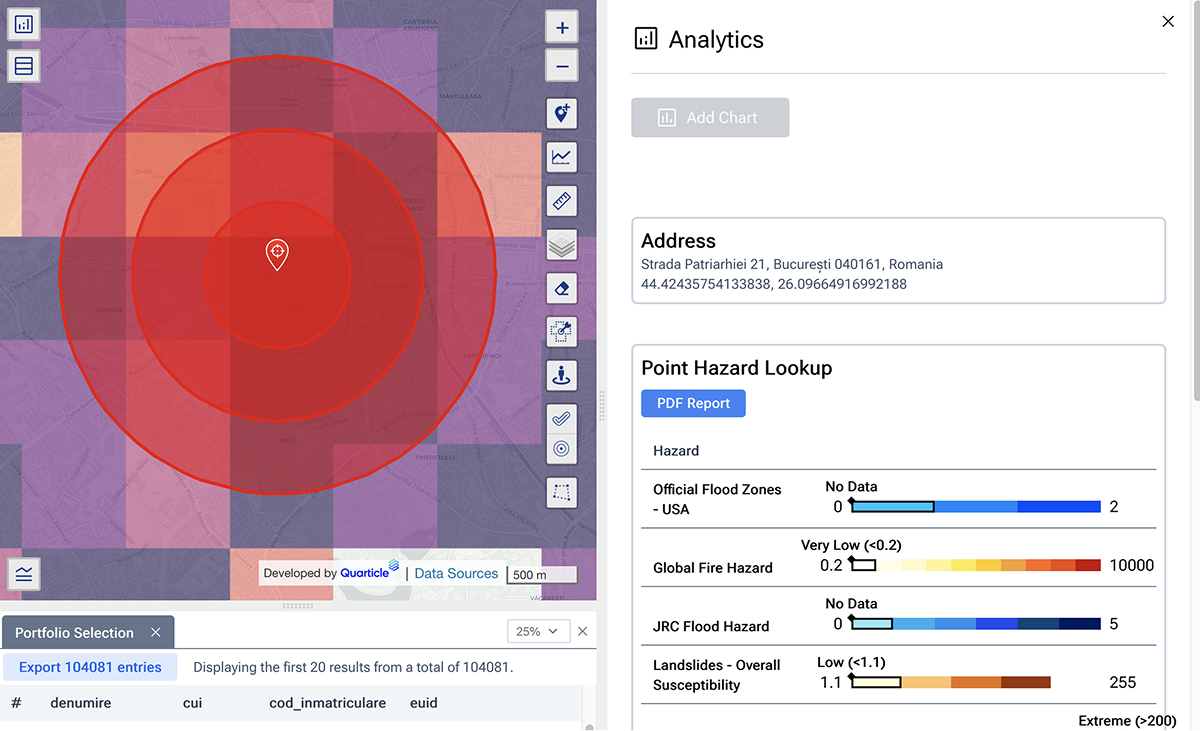Open the Data Sources menu link
This screenshot has height=731, width=1200.
click(455, 573)
